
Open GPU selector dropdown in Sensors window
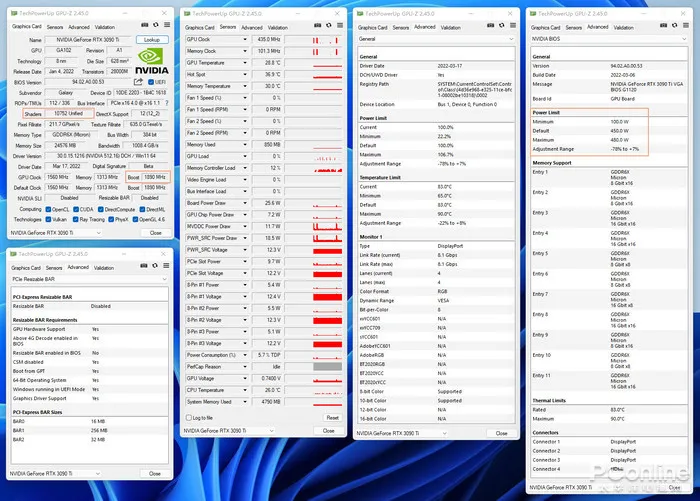[229, 431]
